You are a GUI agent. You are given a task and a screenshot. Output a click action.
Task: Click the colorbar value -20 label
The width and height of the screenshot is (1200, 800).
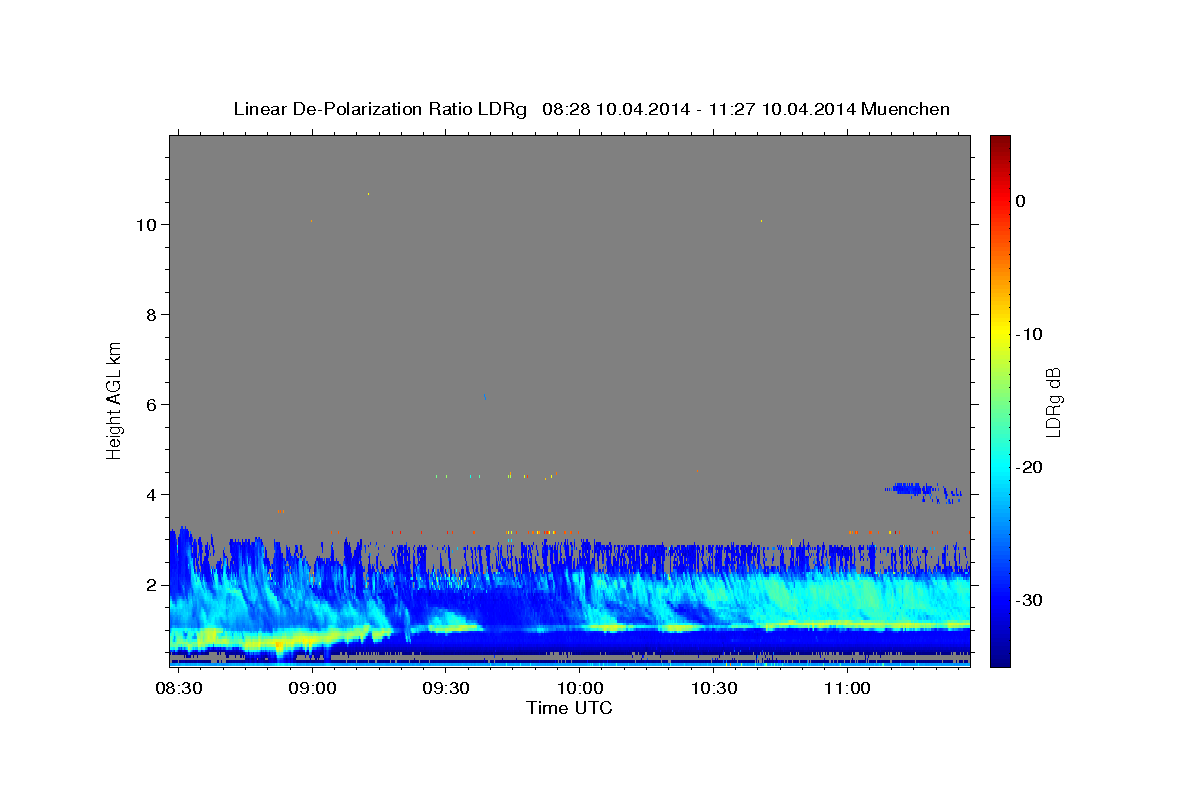[1030, 467]
